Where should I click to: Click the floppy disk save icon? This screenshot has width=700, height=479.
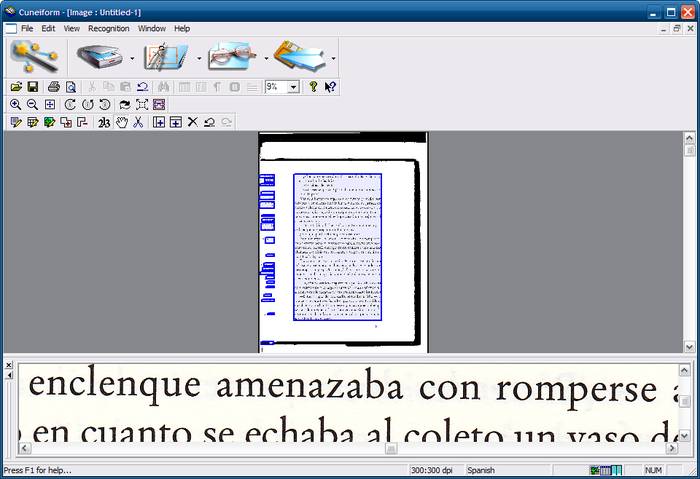(x=33, y=87)
